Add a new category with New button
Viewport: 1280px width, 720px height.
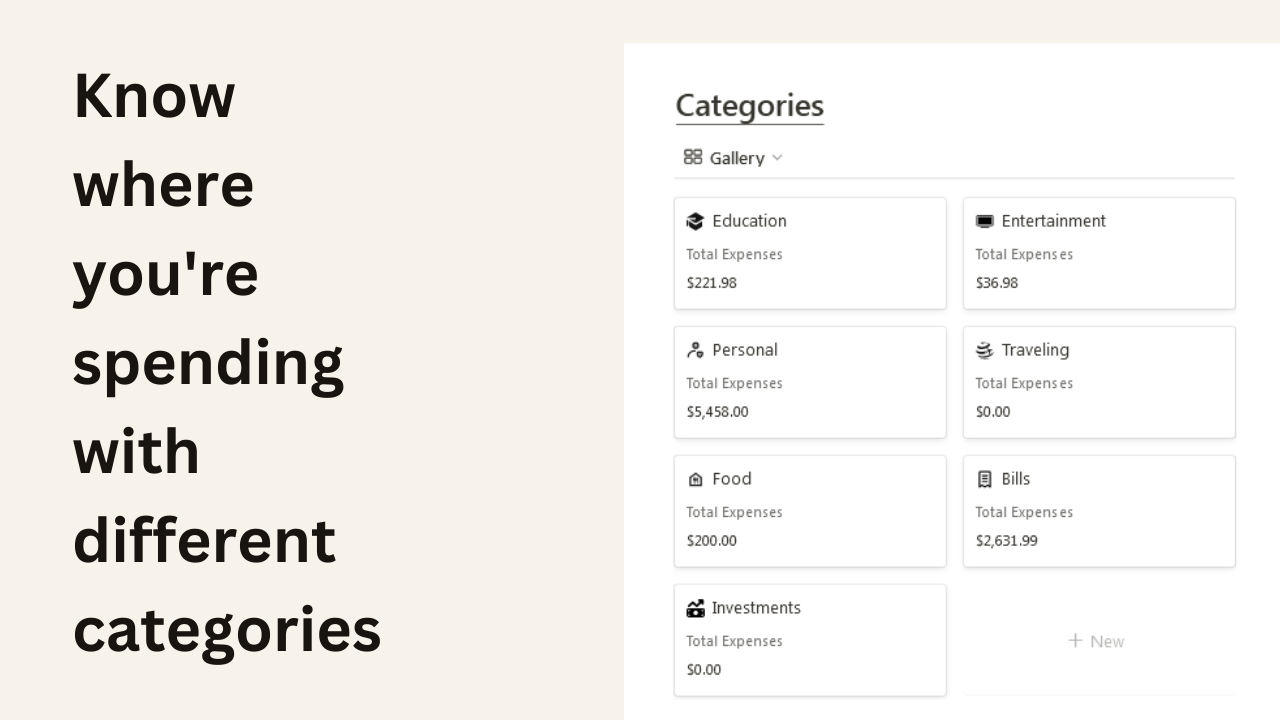coord(1097,641)
